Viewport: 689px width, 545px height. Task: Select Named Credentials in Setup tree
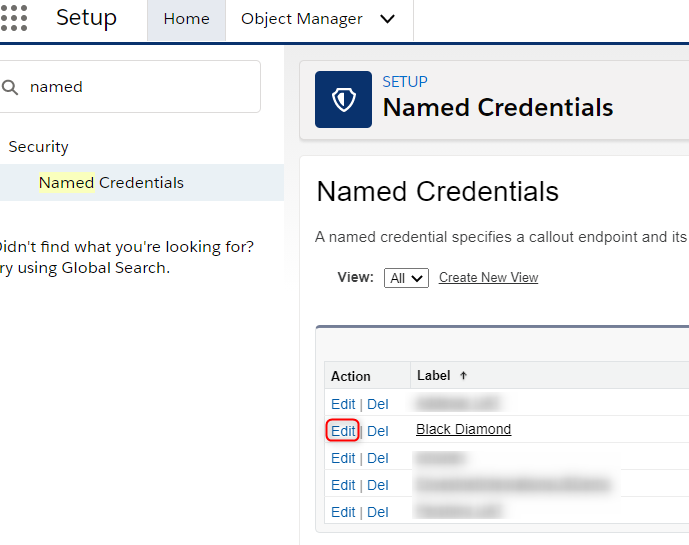tap(111, 182)
